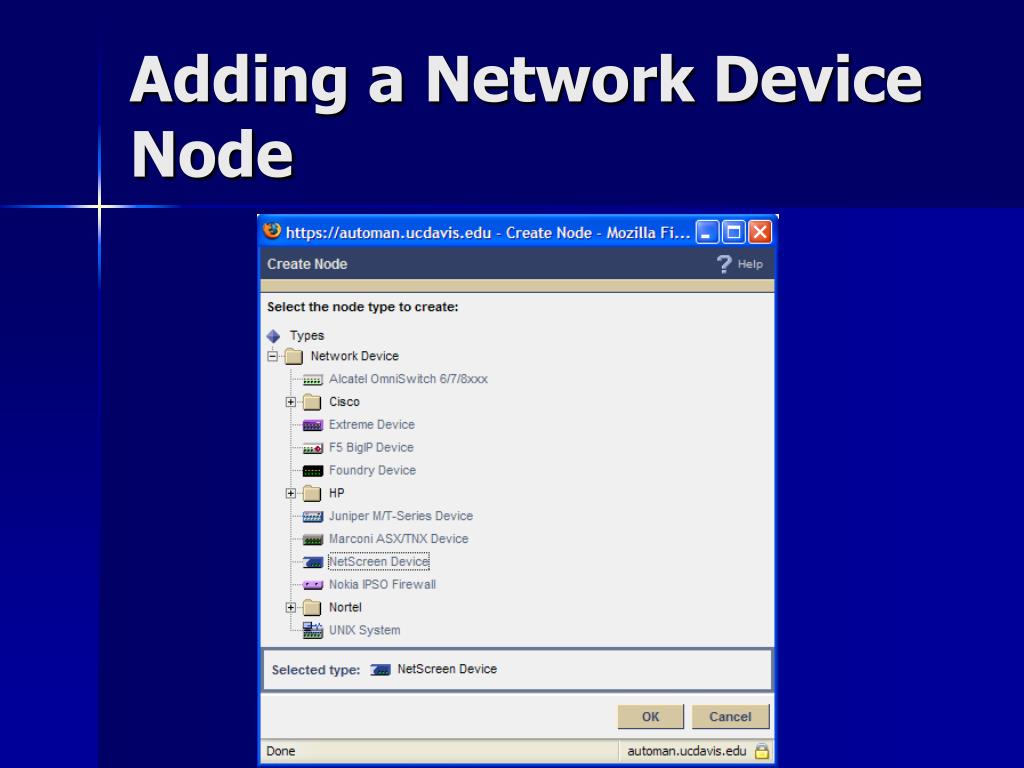Click the Nokia IPSO Firewall icon

[x=313, y=585]
